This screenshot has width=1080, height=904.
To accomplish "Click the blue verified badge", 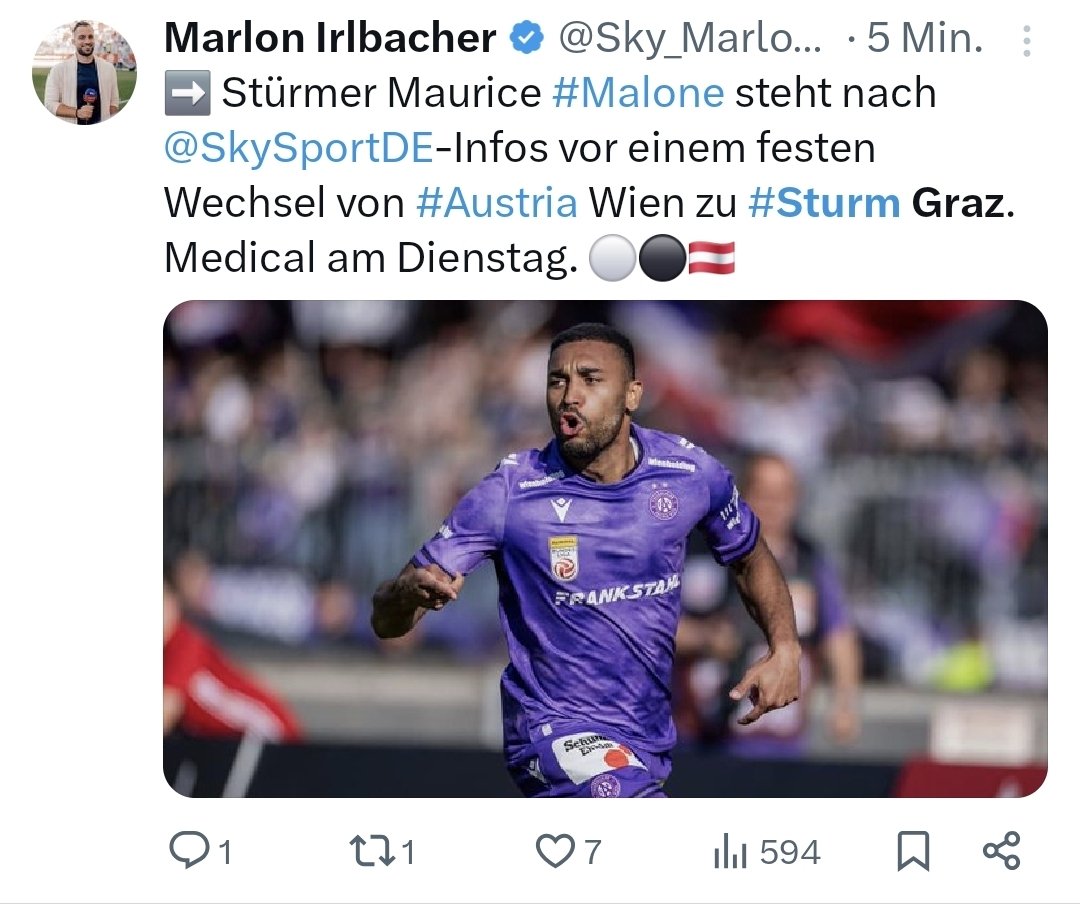I will pyautogui.click(x=526, y=38).
